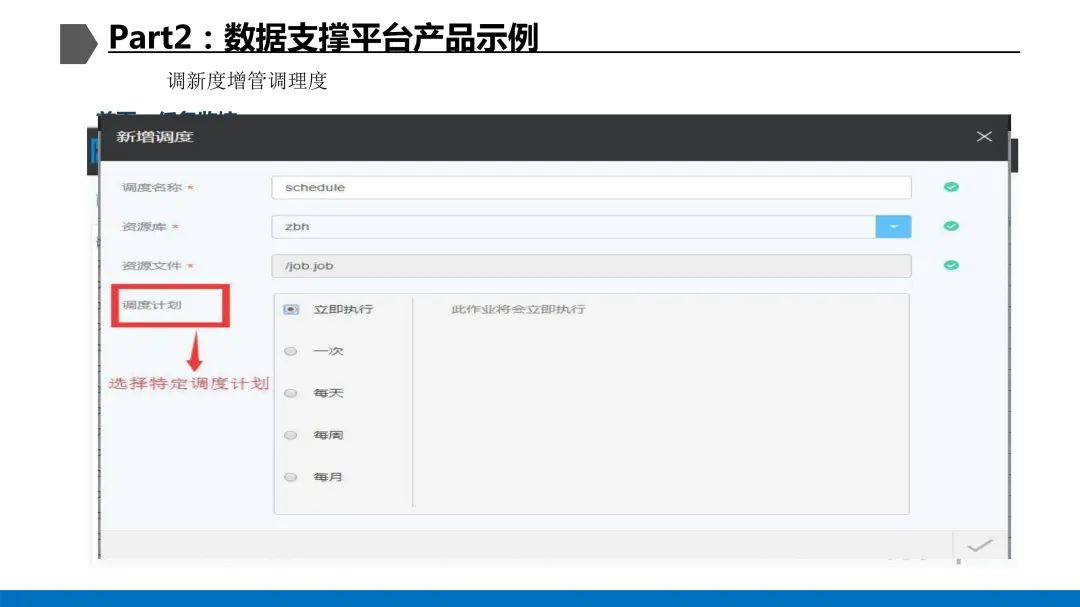Viewport: 1080px width, 607px height.
Task: Open the 资源库 dropdown arrow
Action: pos(893,227)
